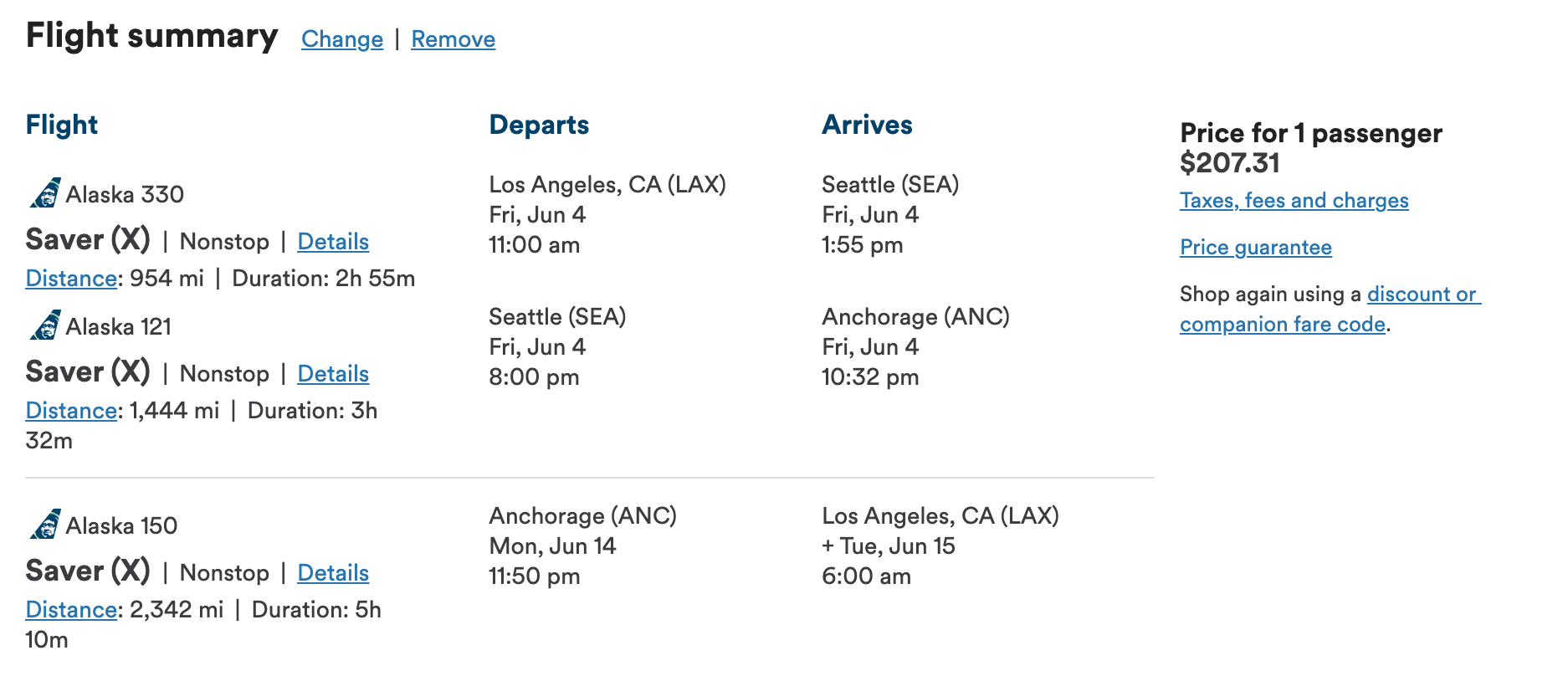Click the Distance link for 954 mi flight
This screenshot has width=1568, height=676.
pyautogui.click(x=71, y=279)
